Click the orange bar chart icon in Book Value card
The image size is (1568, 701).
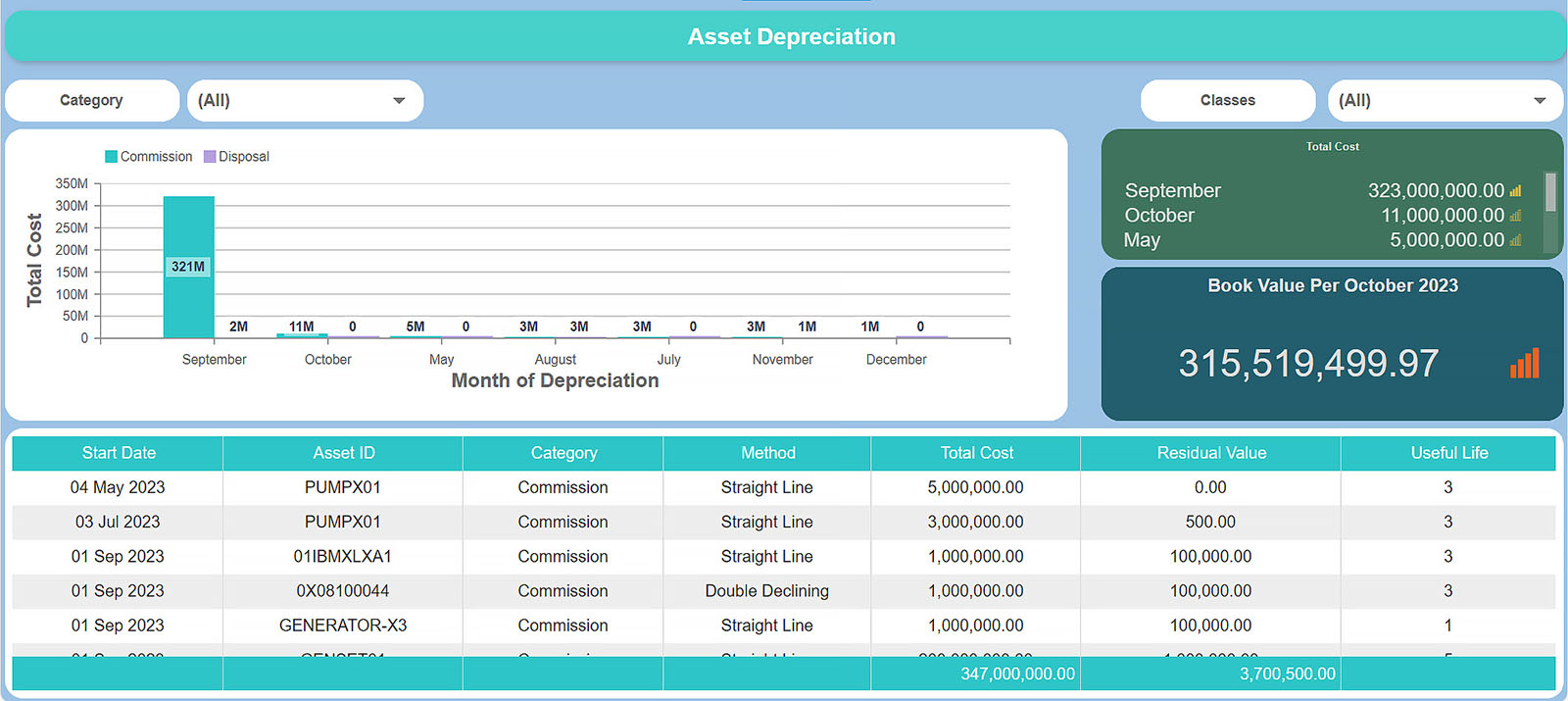[1525, 364]
